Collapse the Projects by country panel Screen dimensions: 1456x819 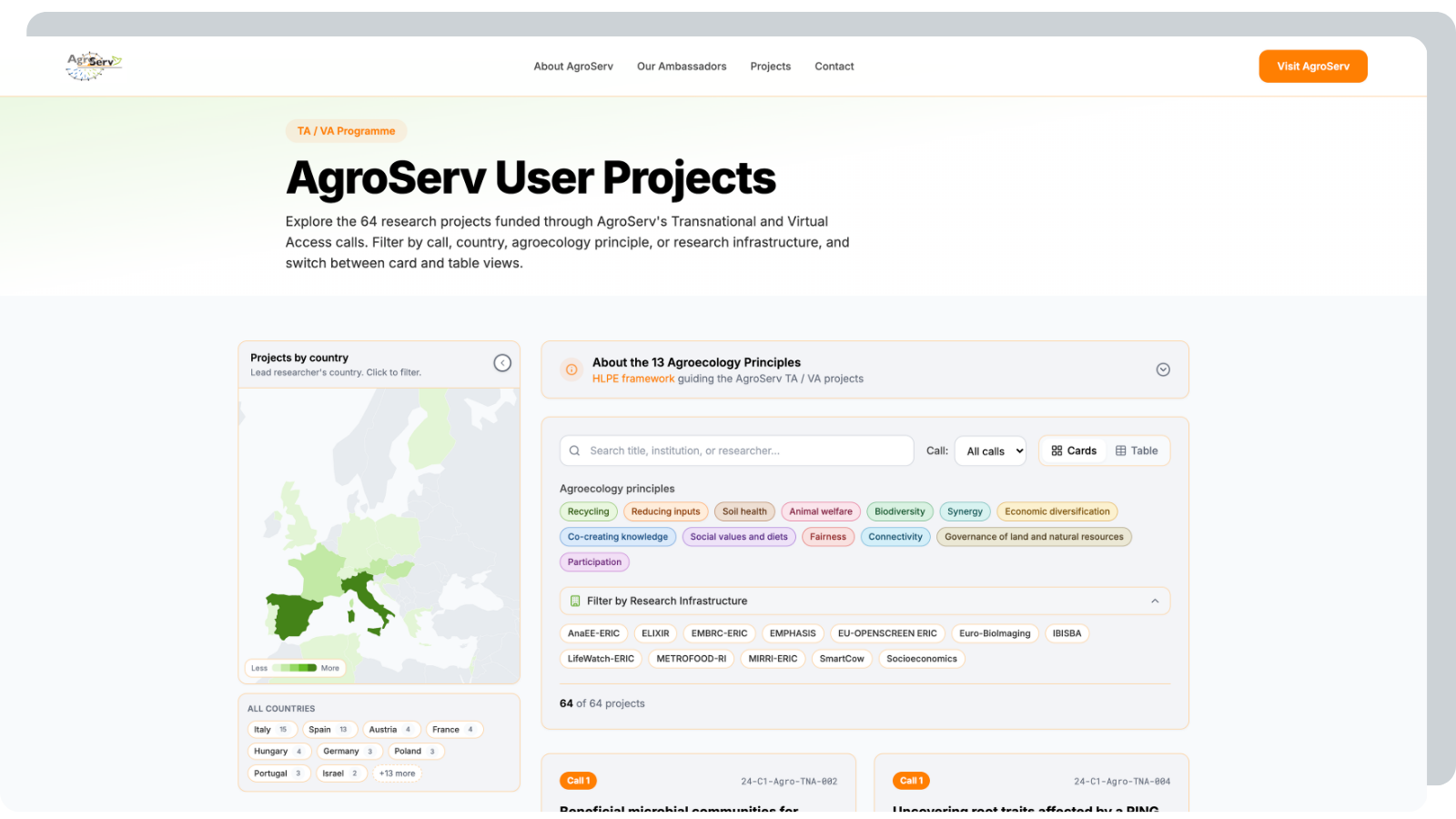502,362
